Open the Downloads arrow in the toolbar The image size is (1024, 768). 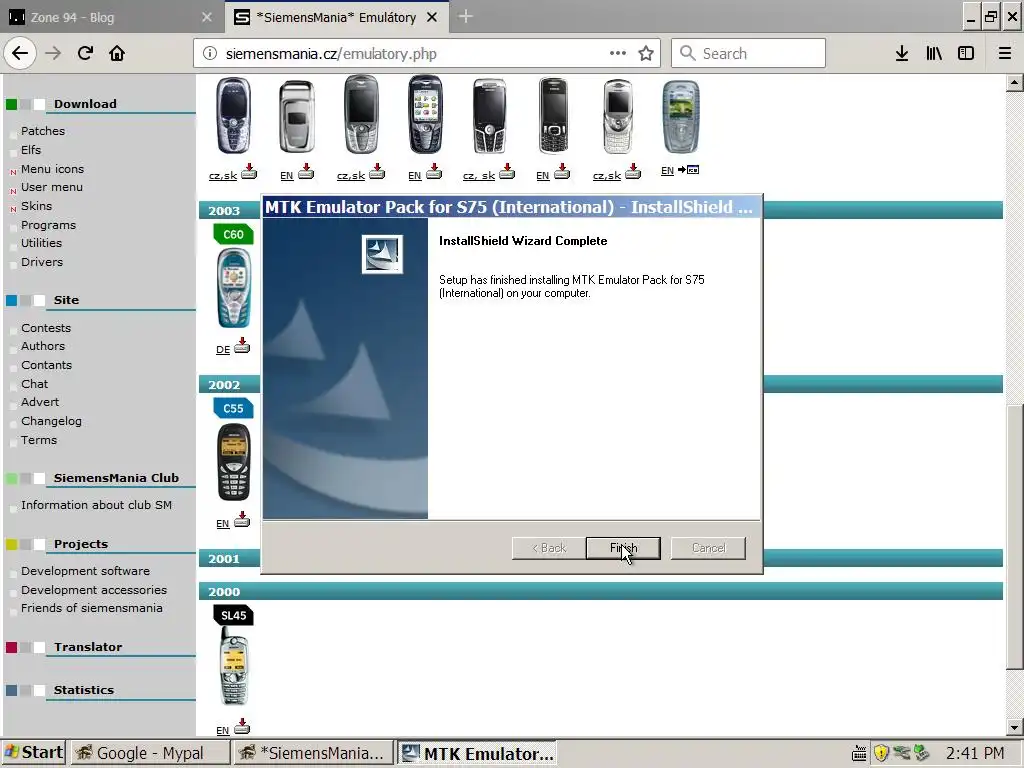pyautogui.click(x=902, y=54)
